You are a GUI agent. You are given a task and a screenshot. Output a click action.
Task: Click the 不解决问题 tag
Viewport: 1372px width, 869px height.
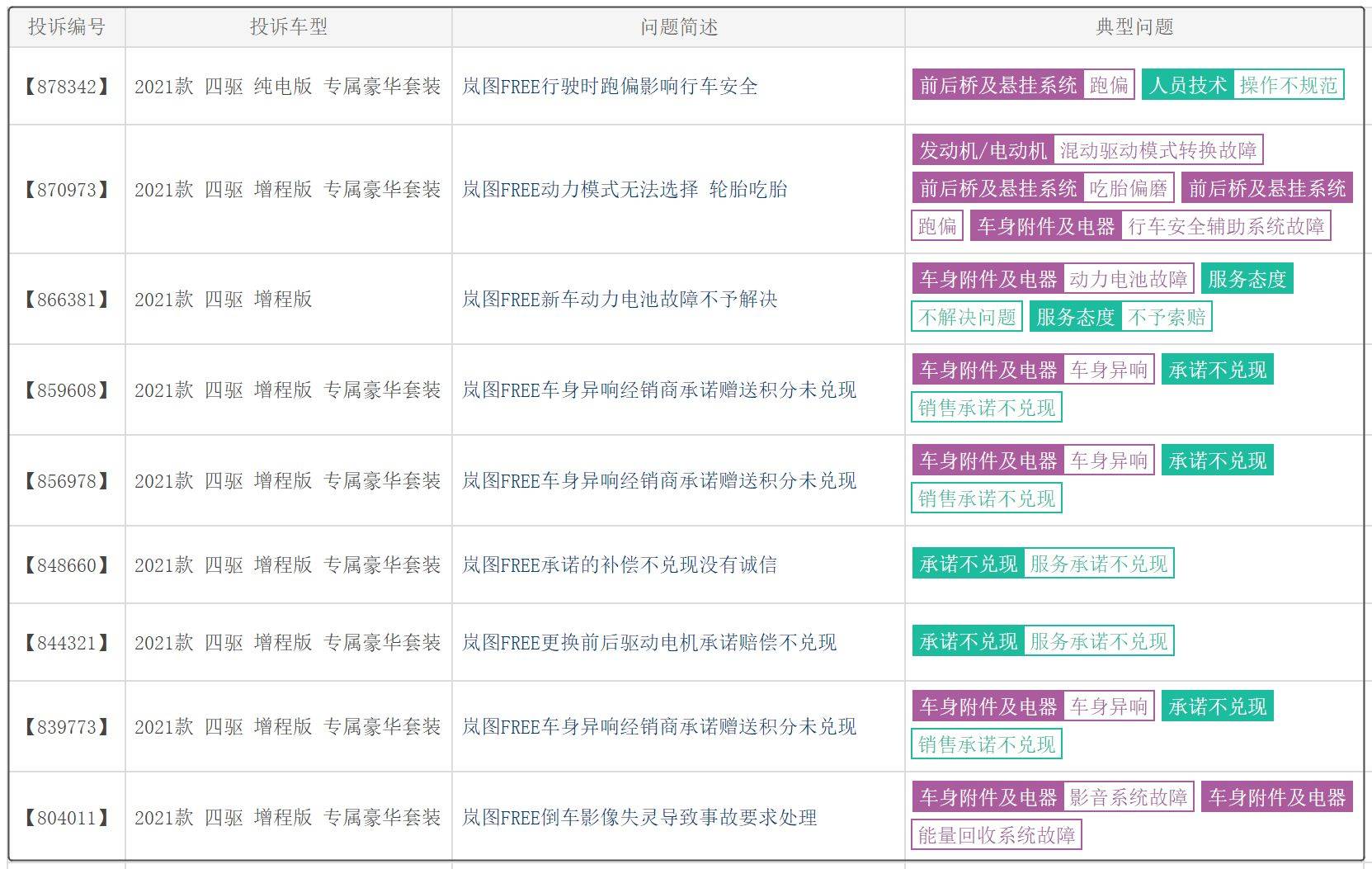click(x=967, y=317)
